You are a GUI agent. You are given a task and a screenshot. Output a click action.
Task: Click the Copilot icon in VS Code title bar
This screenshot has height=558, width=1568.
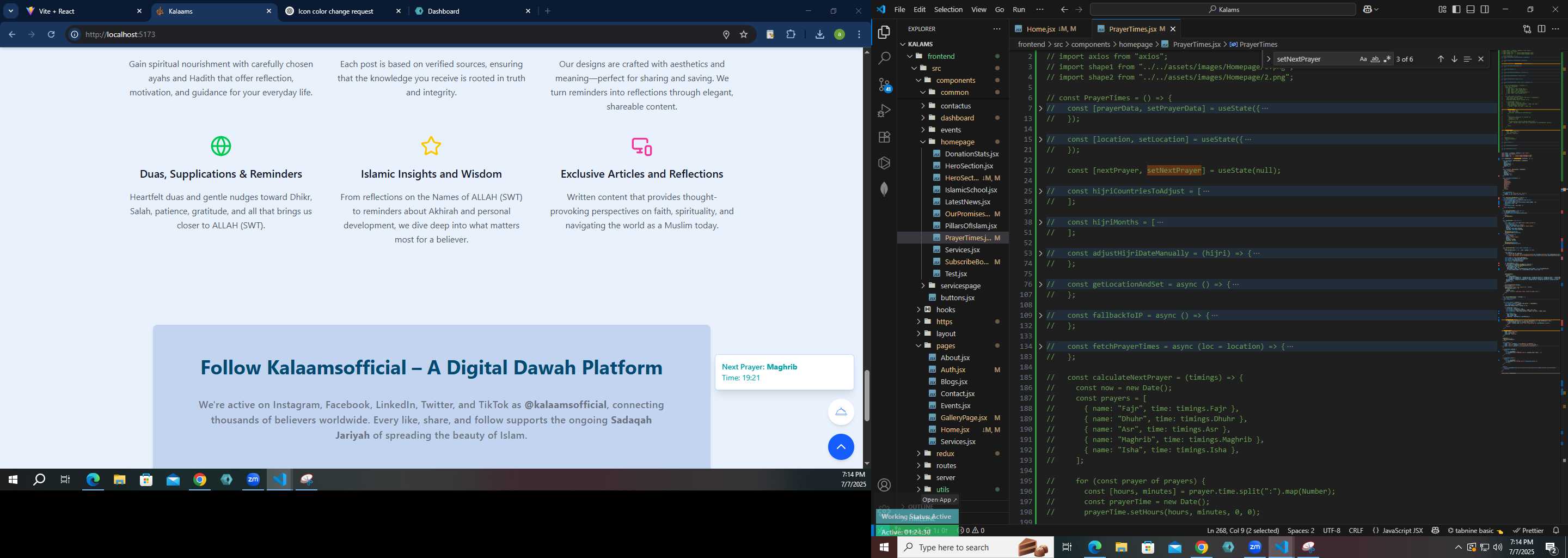pos(1368,9)
